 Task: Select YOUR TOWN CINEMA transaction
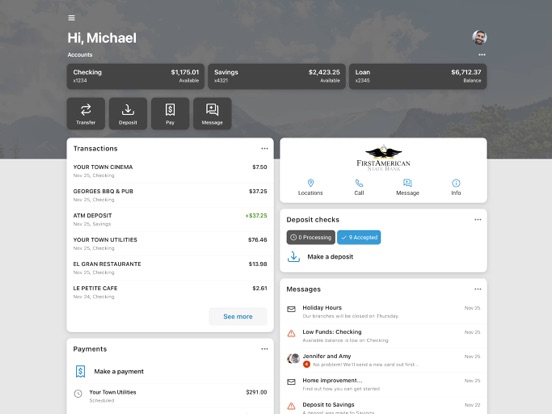(170, 171)
